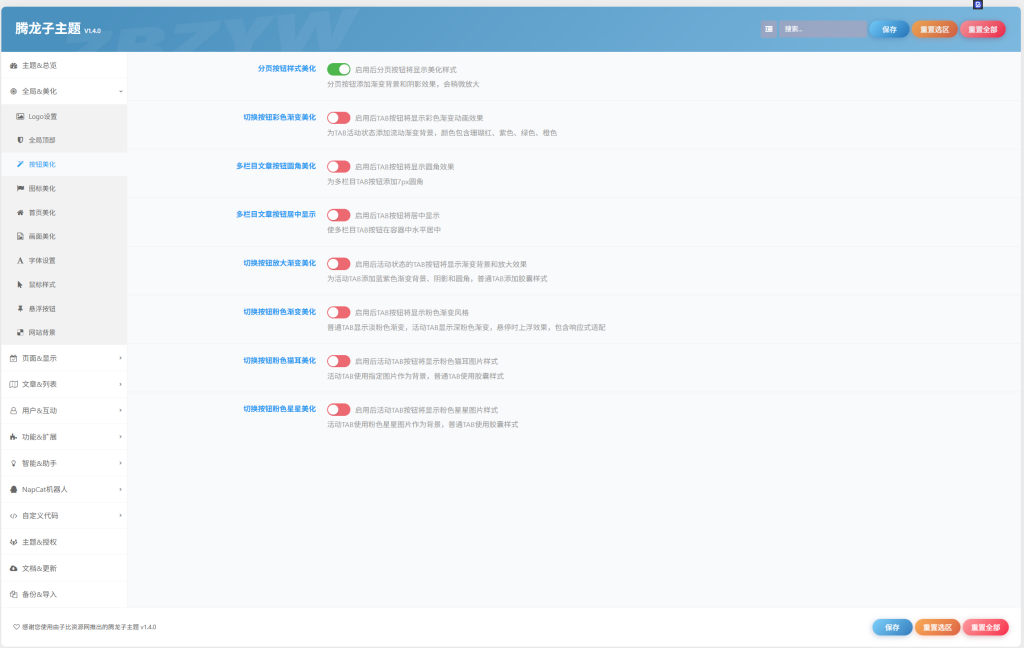Image resolution: width=1024 pixels, height=648 pixels.
Task: Open 首页美化 via its home icon
Action: (20, 212)
